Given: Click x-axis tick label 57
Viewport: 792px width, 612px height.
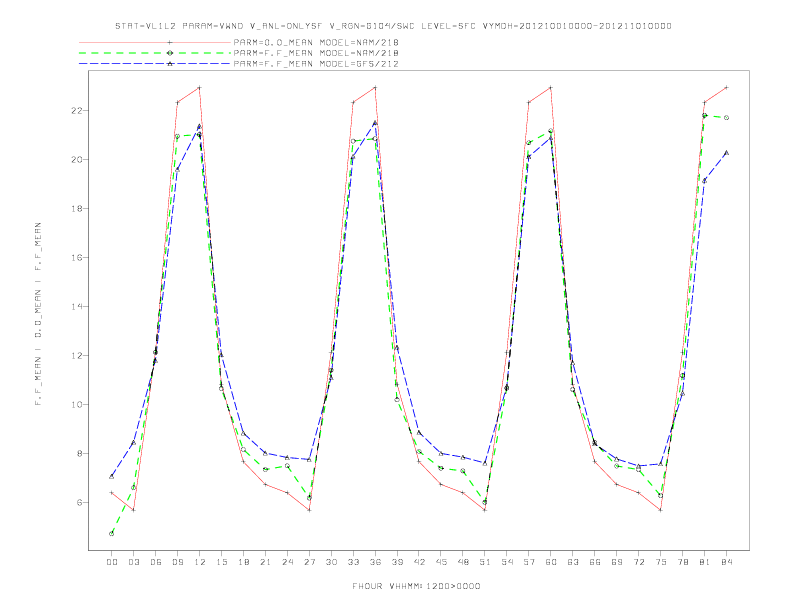Looking at the screenshot, I should click(x=529, y=562).
